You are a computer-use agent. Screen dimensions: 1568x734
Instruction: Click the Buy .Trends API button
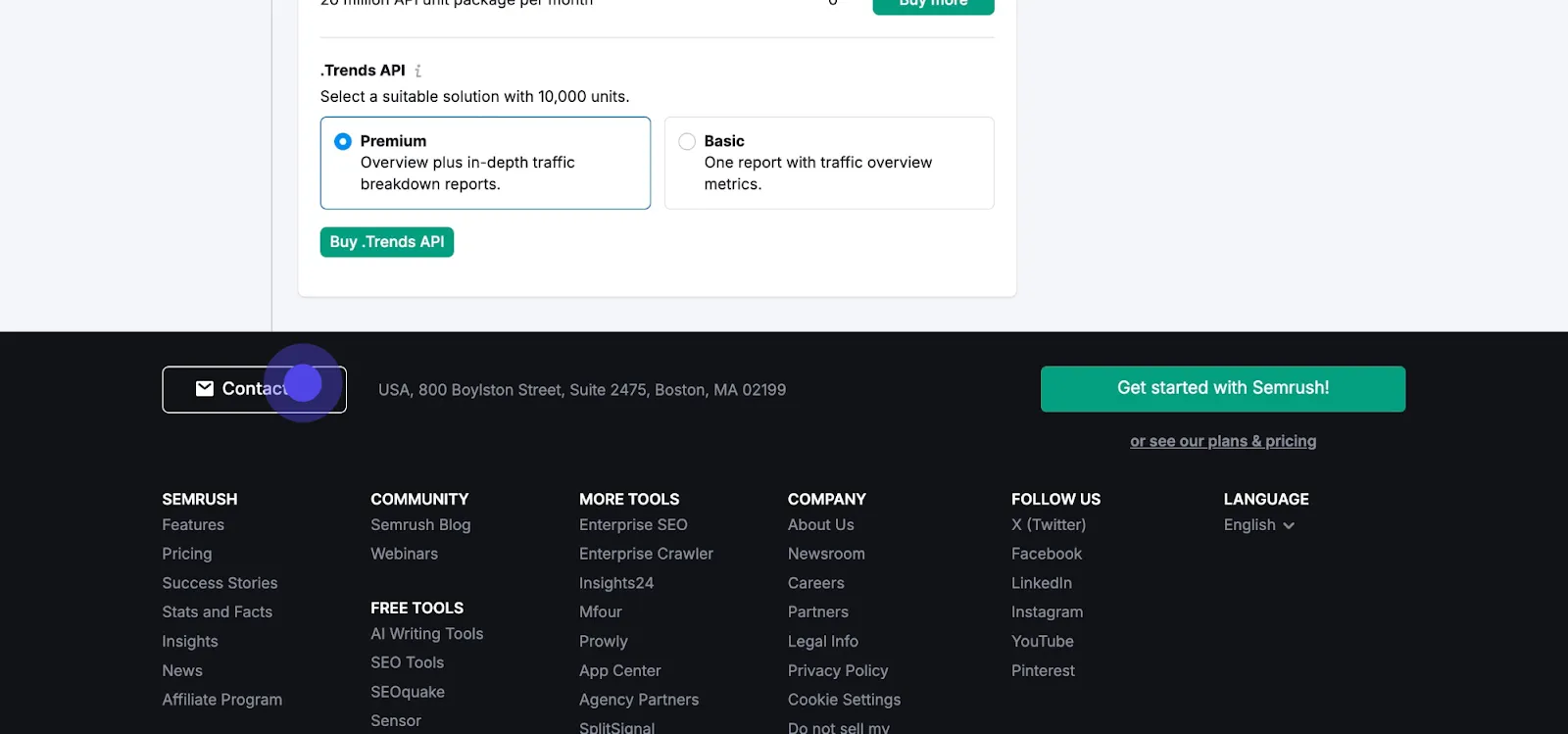pos(387,242)
